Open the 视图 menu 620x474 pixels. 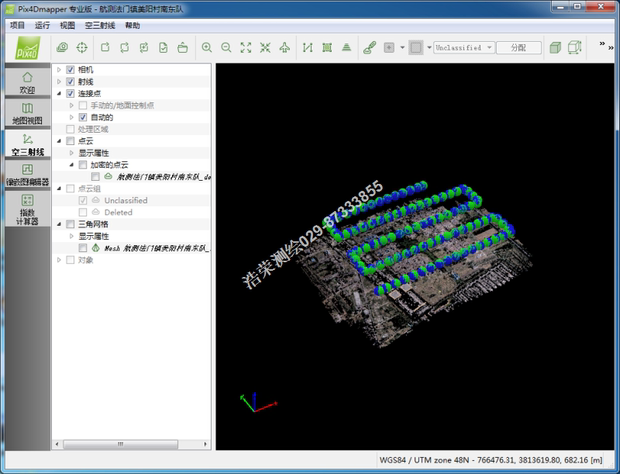[67, 26]
